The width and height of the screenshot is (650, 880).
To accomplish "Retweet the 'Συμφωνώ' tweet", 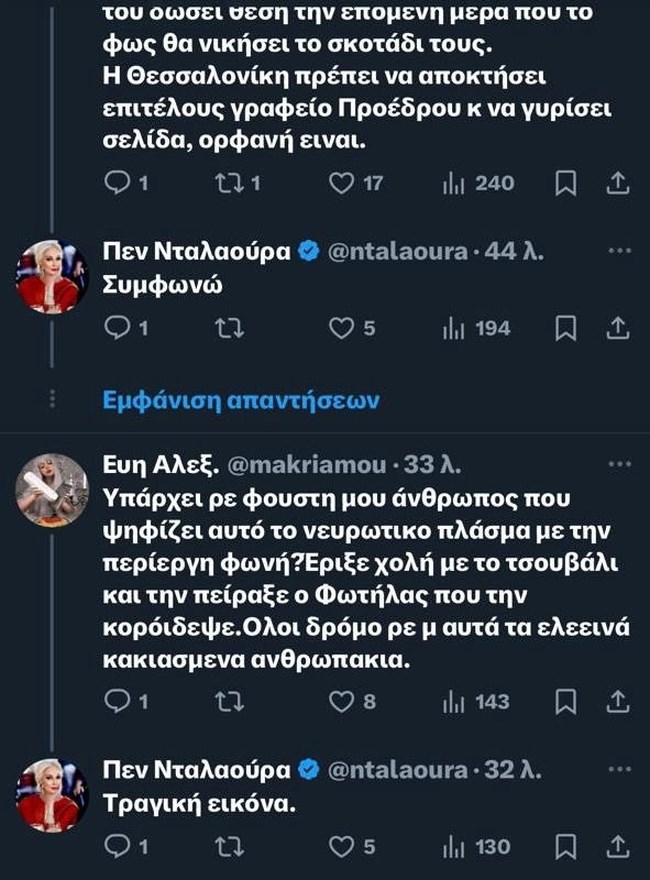I will click(230, 328).
